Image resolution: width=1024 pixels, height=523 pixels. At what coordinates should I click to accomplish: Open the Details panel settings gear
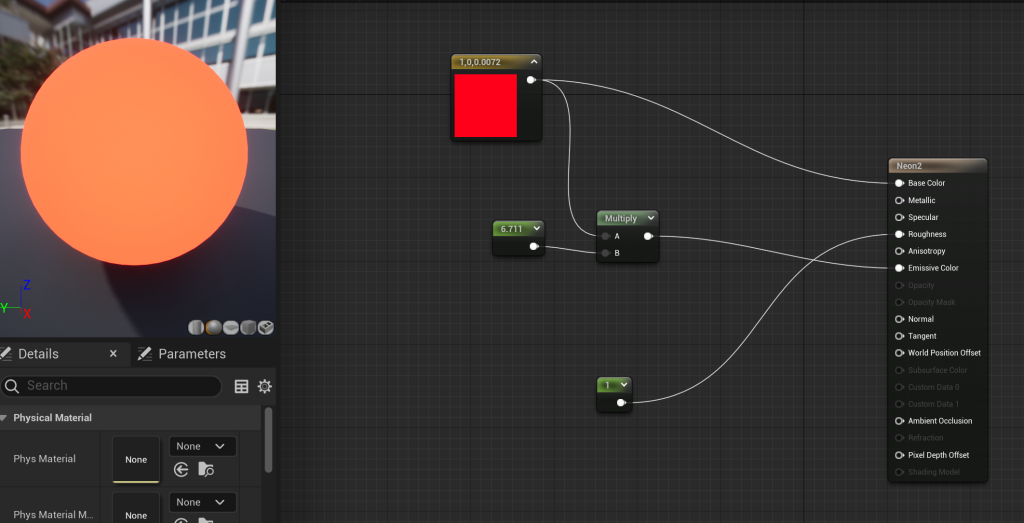coord(265,386)
